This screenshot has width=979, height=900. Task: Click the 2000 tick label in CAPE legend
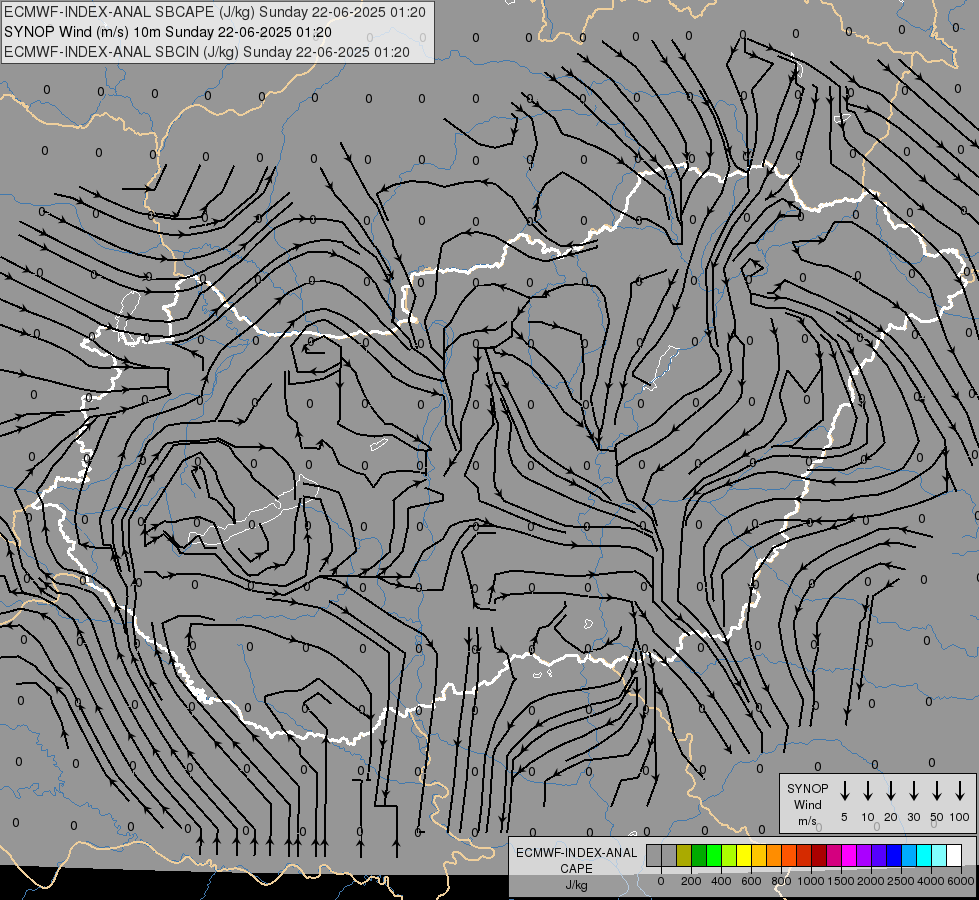click(x=871, y=881)
